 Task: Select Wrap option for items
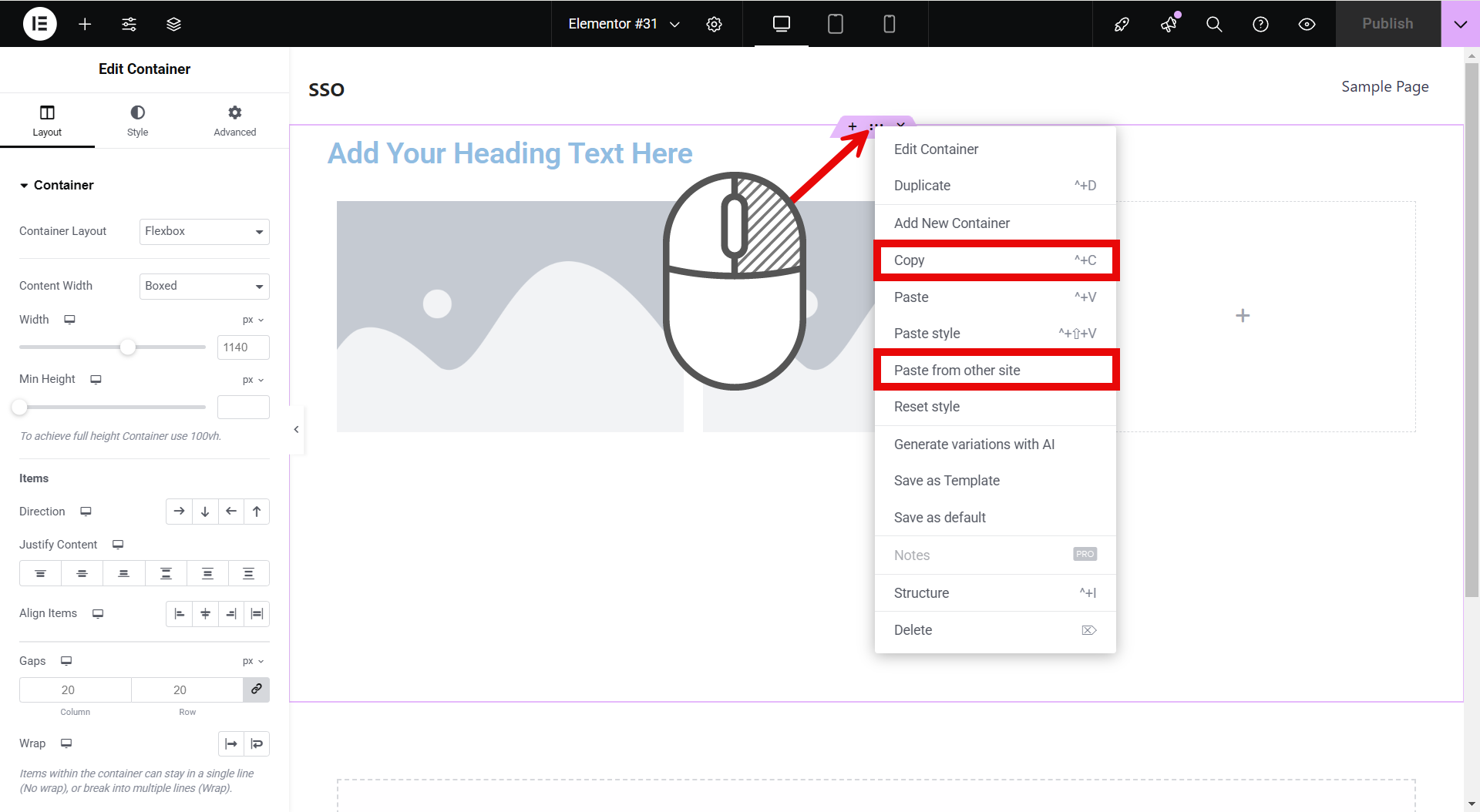pyautogui.click(x=257, y=743)
